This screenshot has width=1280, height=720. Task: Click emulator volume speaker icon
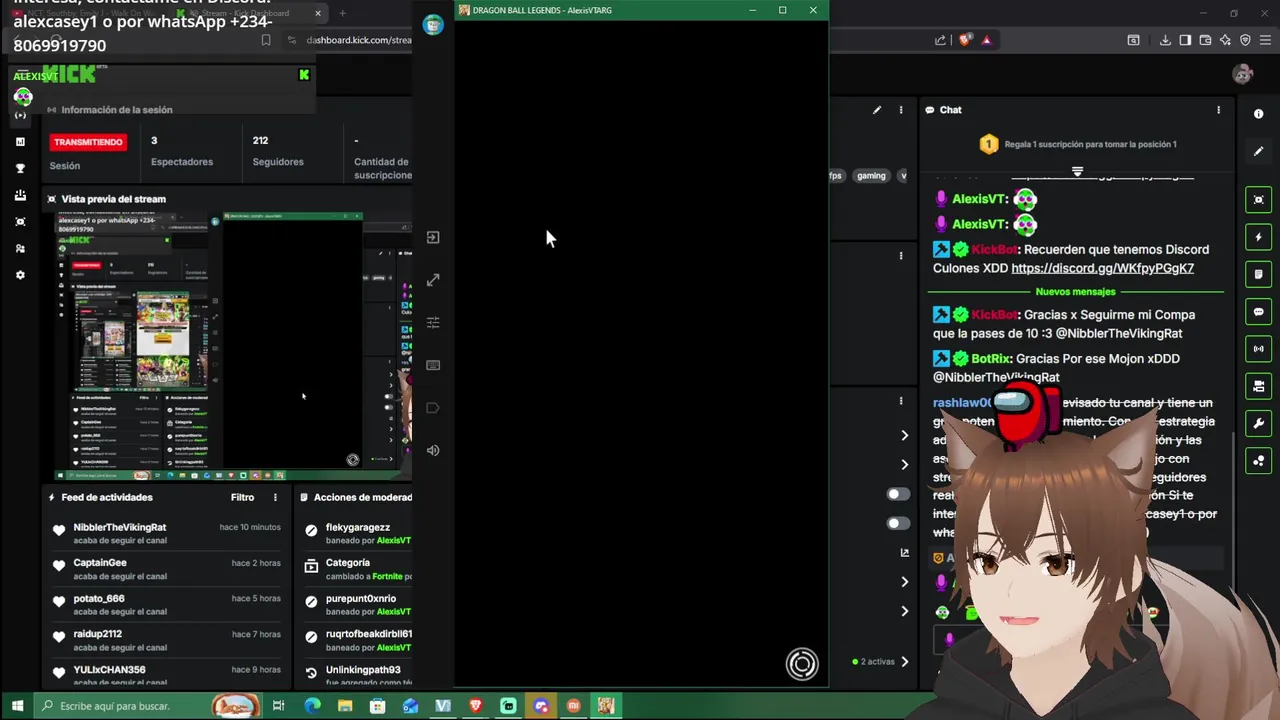pos(433,450)
